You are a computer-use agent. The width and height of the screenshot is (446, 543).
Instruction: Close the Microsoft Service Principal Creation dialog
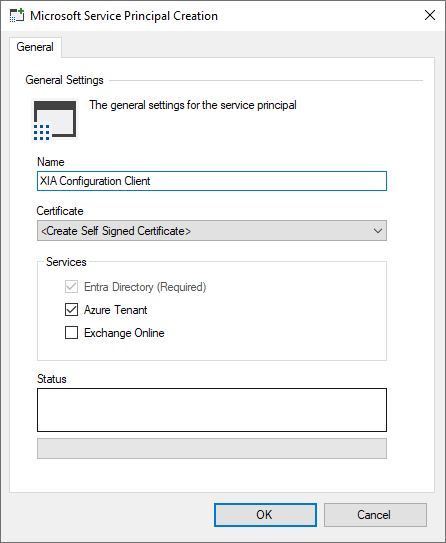click(430, 15)
